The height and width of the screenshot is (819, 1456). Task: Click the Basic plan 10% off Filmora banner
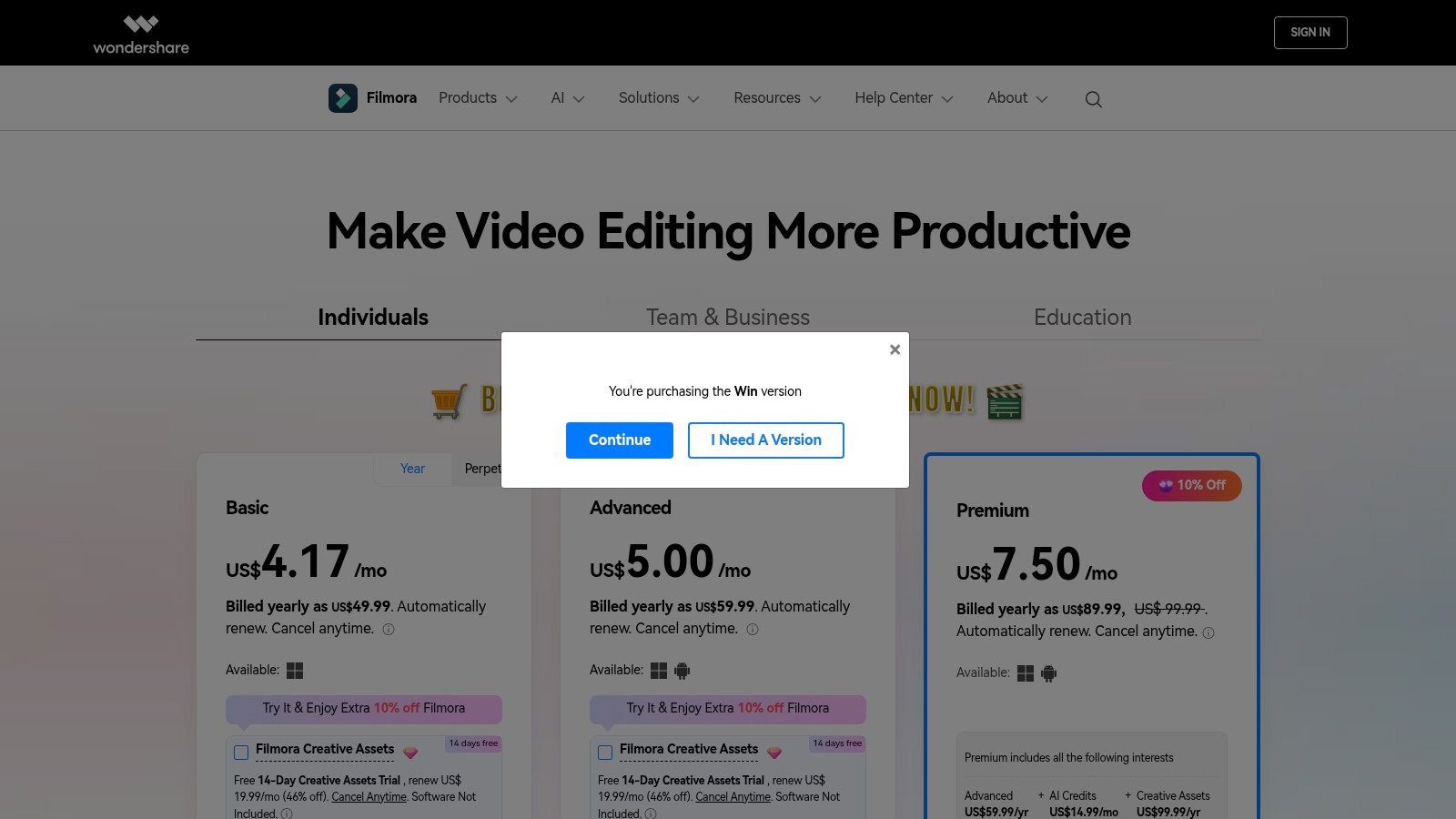(x=364, y=709)
